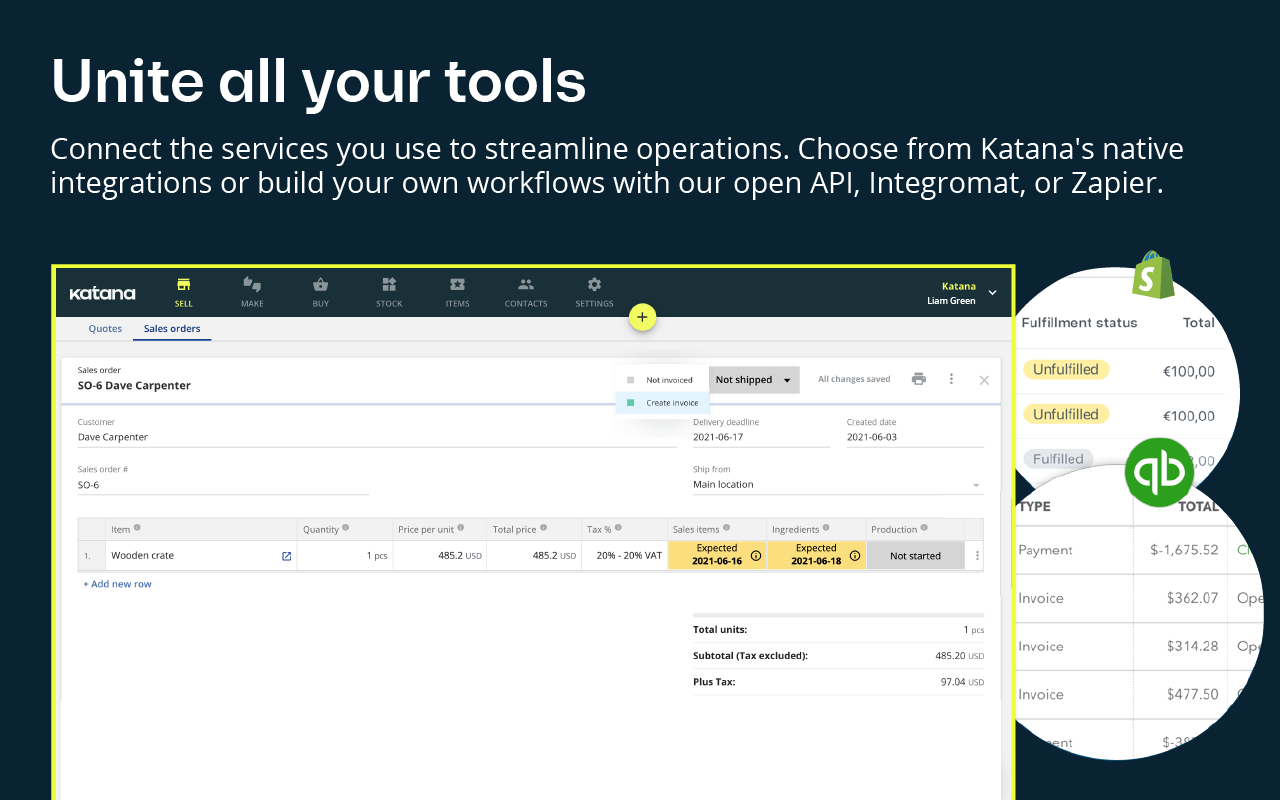Click the info icon beside Ingredients header

pos(827,528)
